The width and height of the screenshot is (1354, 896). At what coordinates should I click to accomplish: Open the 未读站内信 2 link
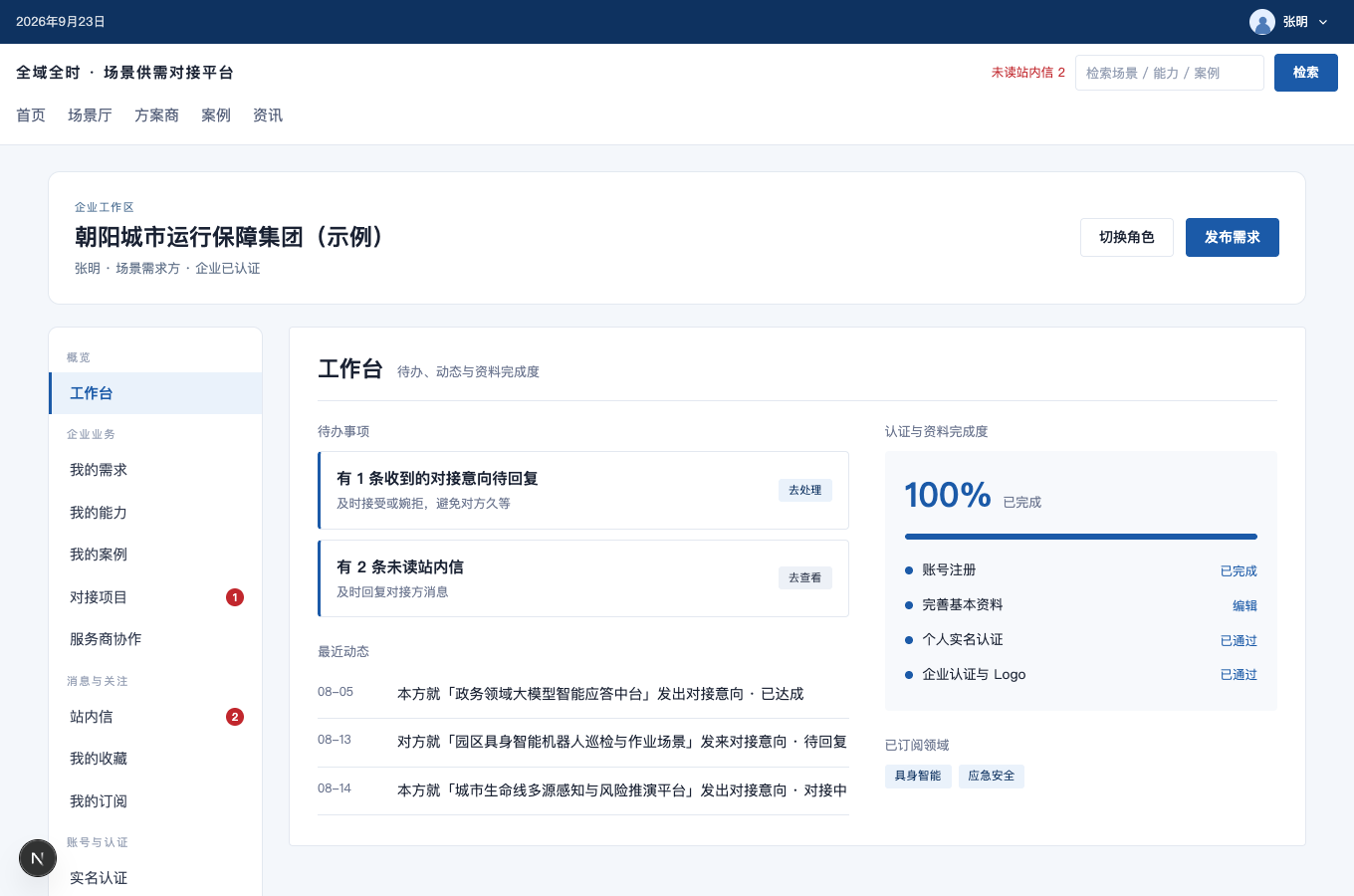click(x=1028, y=73)
